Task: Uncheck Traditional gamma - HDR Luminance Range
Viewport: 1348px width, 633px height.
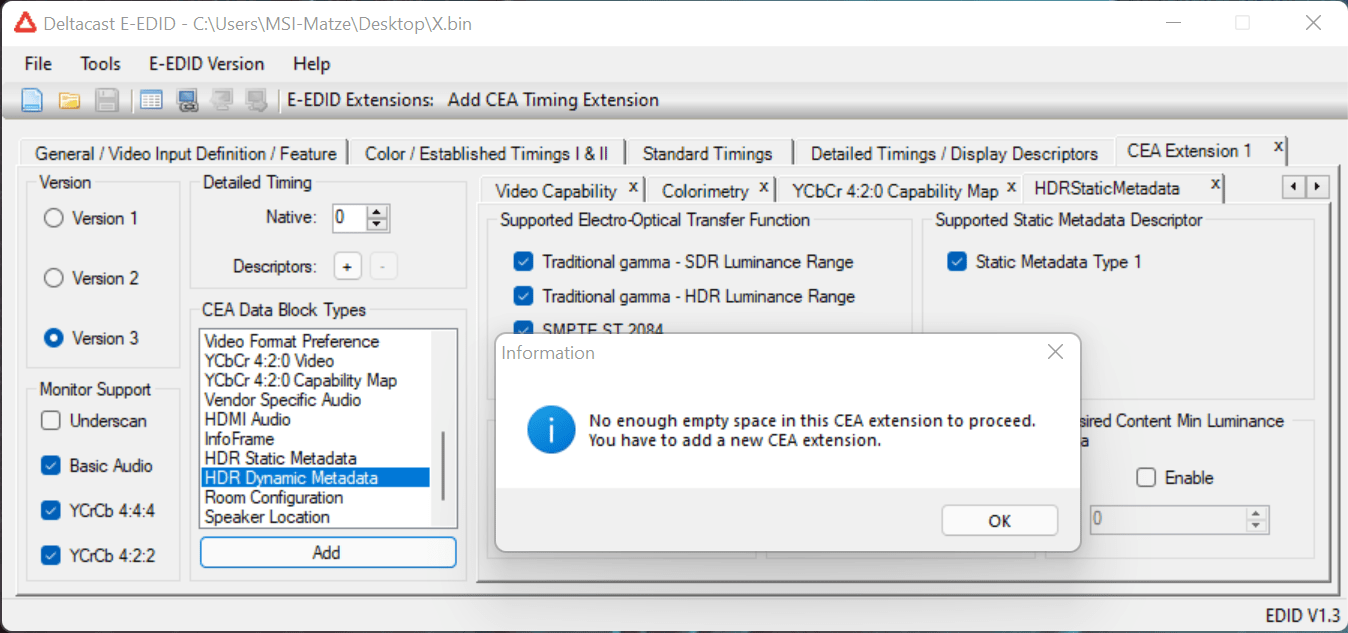Action: (523, 296)
